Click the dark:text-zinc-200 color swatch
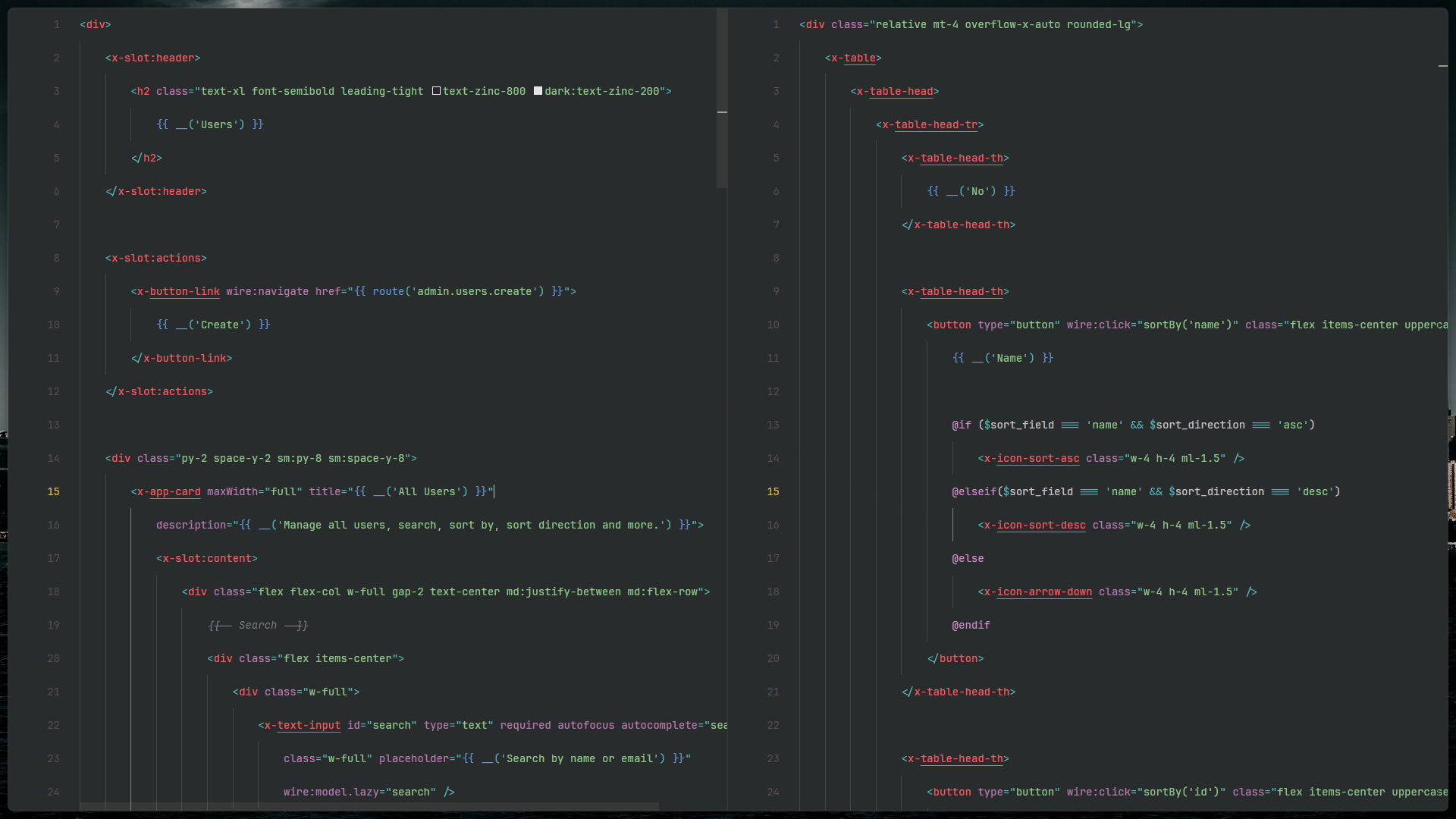 [538, 91]
